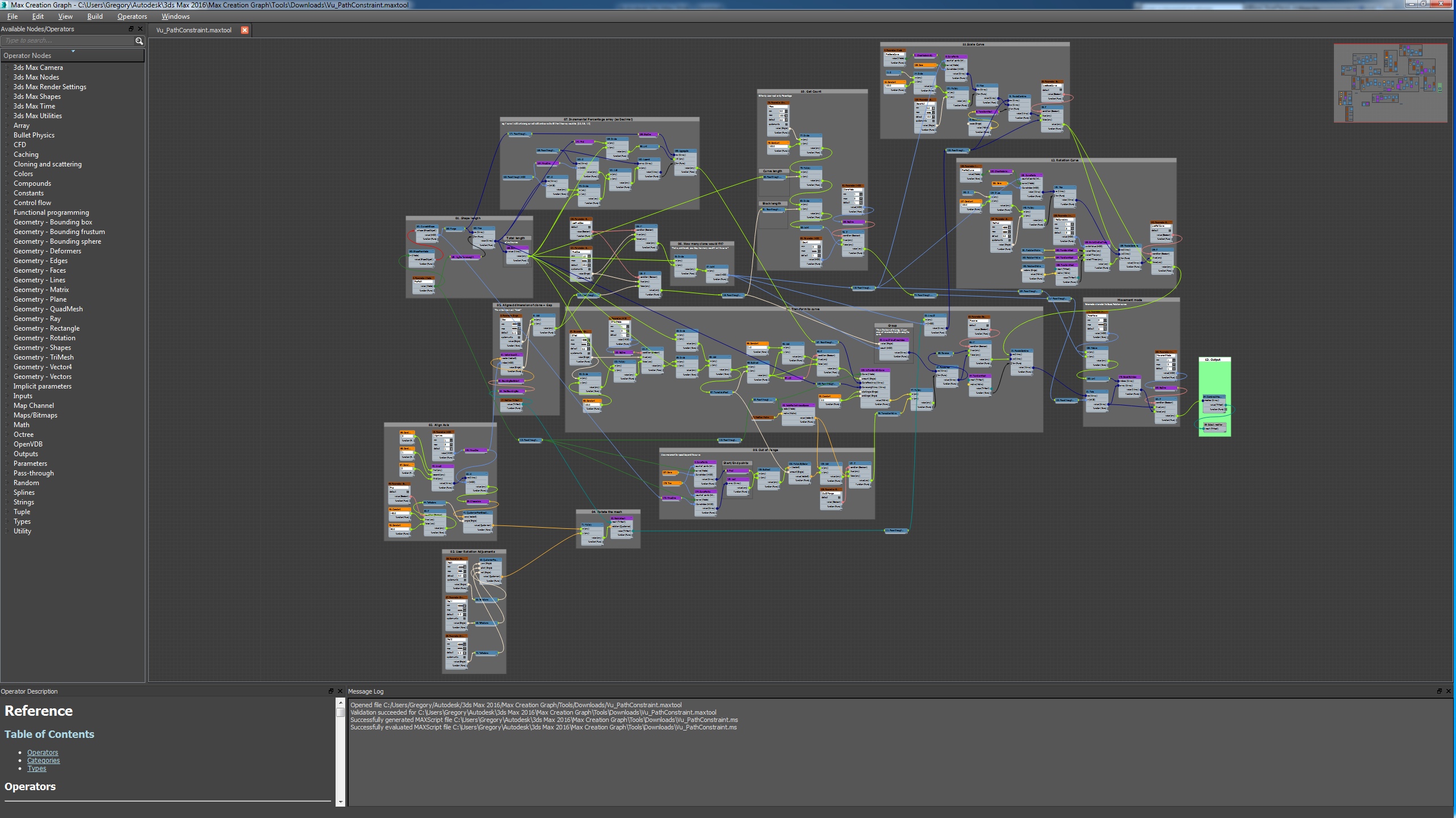Click the graph minimap overview thumbnail

click(1390, 83)
